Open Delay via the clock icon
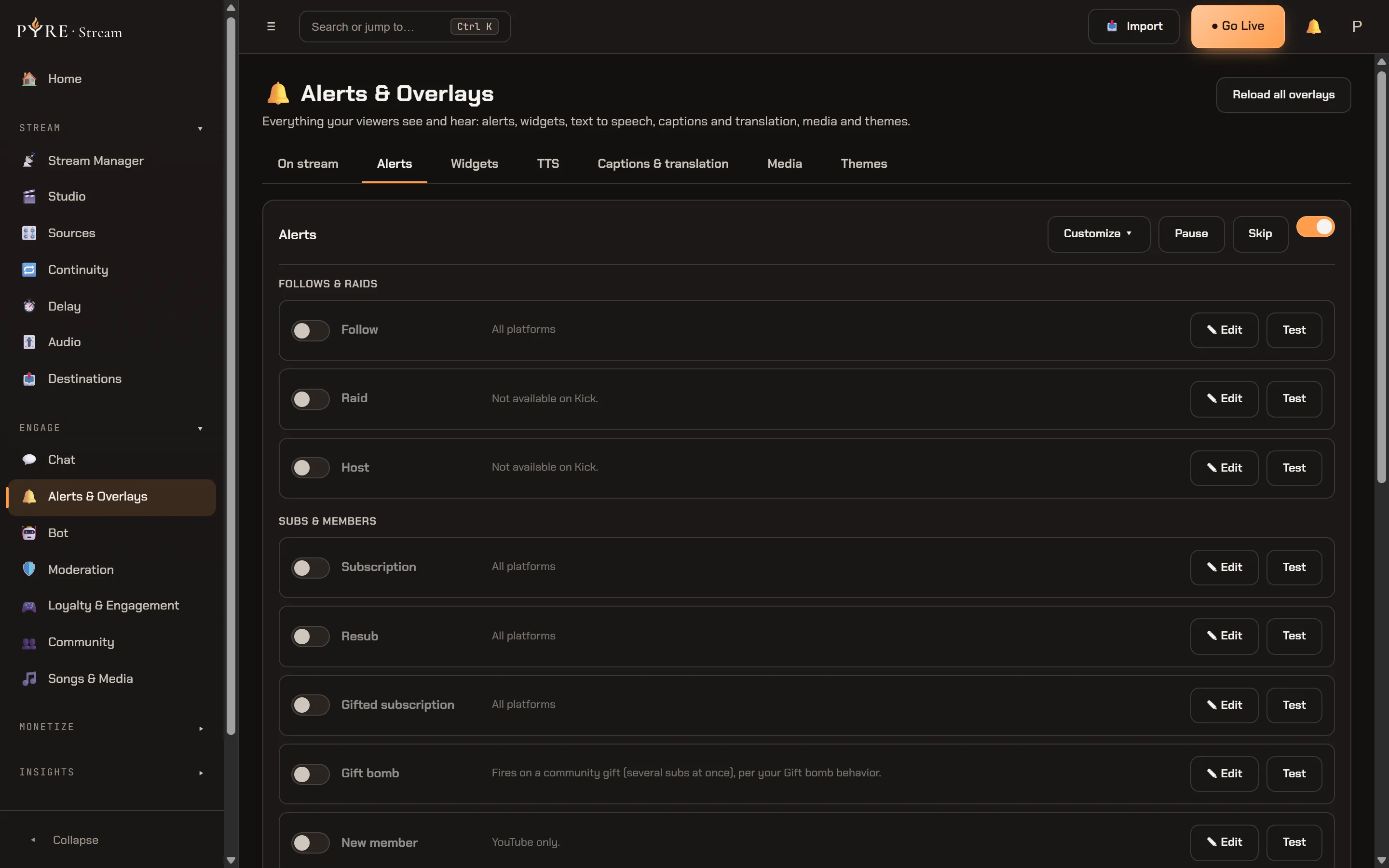This screenshot has height=868, width=1389. click(29, 306)
